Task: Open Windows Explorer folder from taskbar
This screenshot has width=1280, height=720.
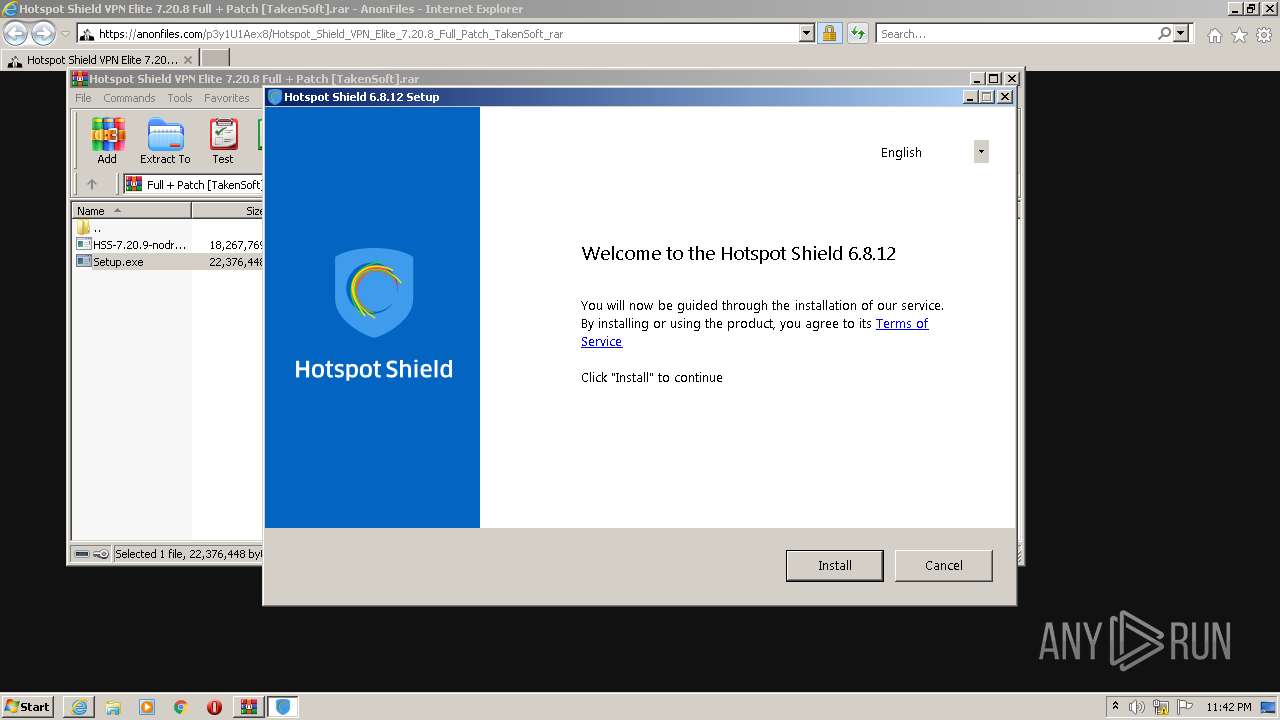Action: pos(113,707)
